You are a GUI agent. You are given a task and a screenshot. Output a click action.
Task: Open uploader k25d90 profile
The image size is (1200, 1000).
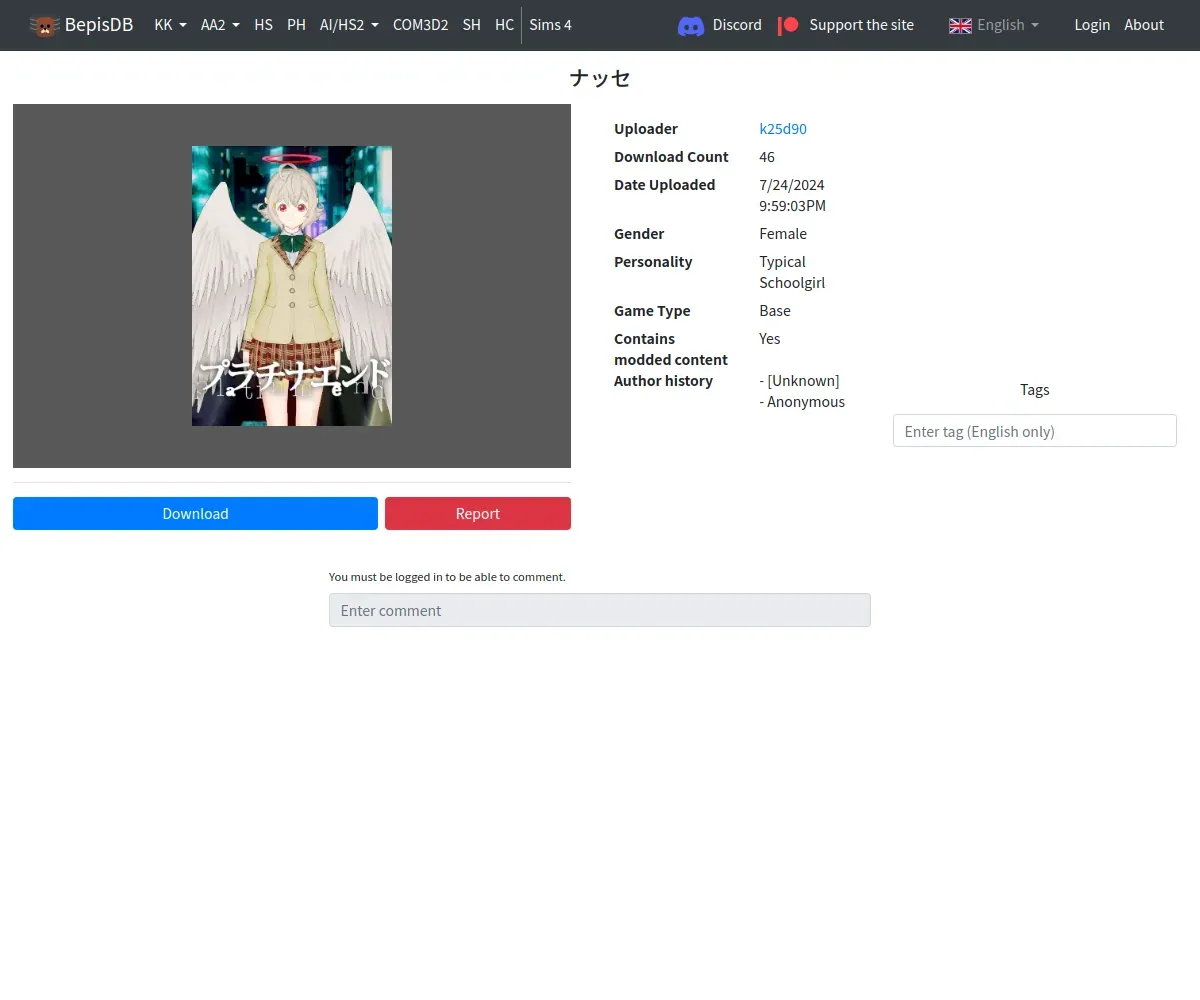783,129
